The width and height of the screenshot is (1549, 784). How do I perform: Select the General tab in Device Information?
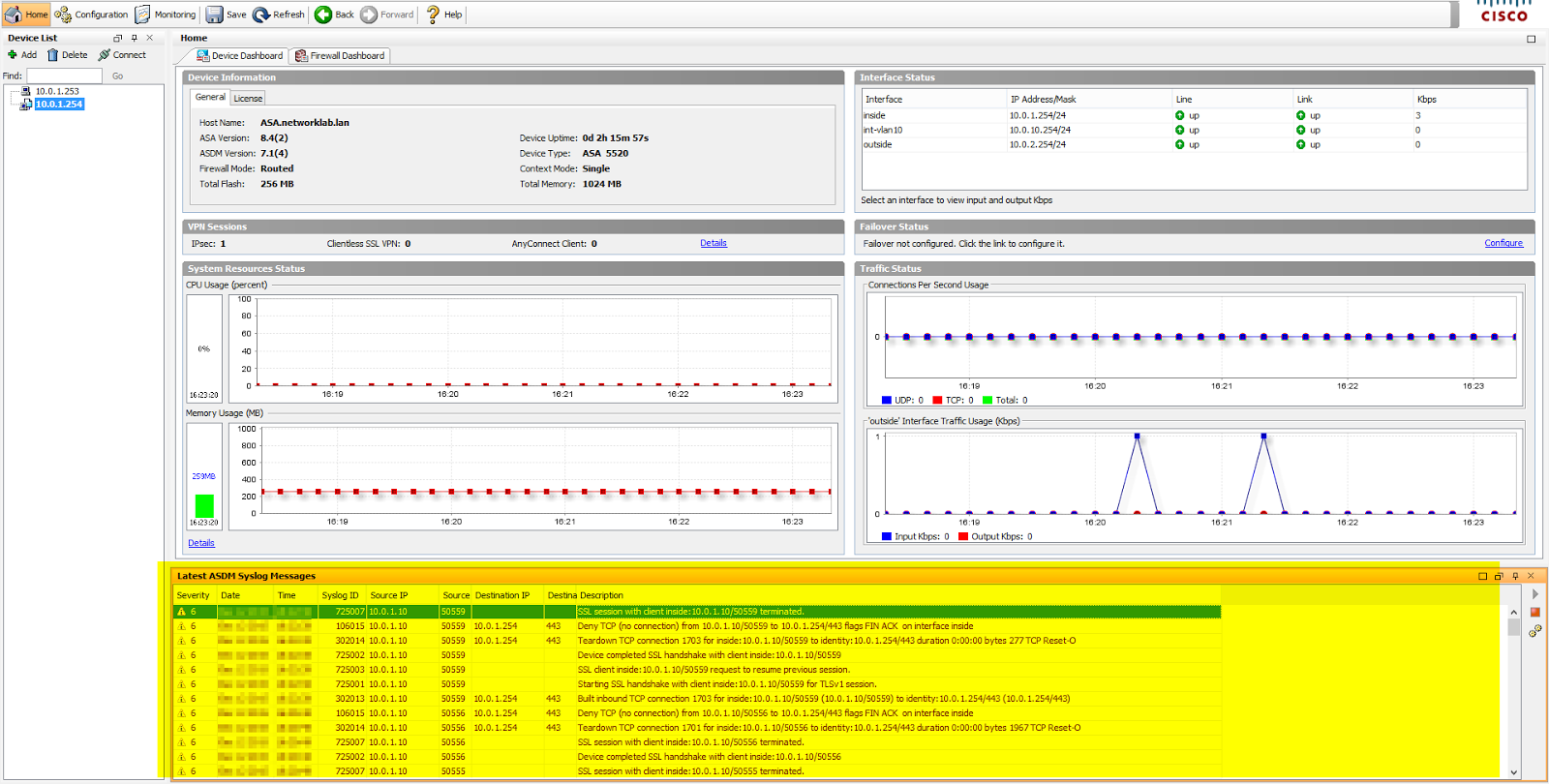pyautogui.click(x=209, y=98)
